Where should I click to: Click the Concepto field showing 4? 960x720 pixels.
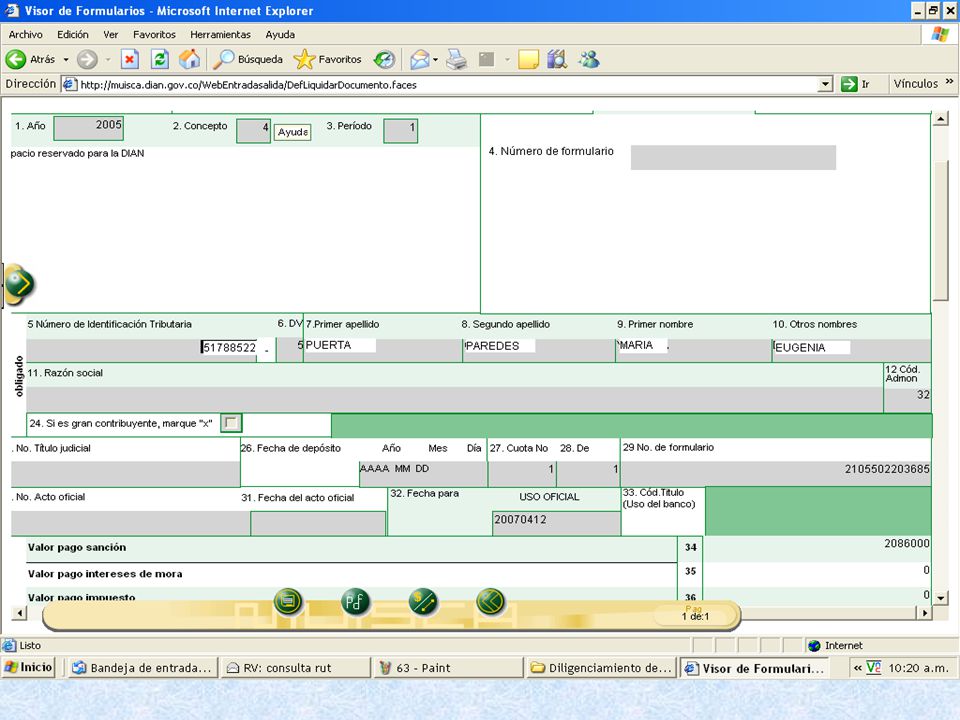click(x=253, y=130)
